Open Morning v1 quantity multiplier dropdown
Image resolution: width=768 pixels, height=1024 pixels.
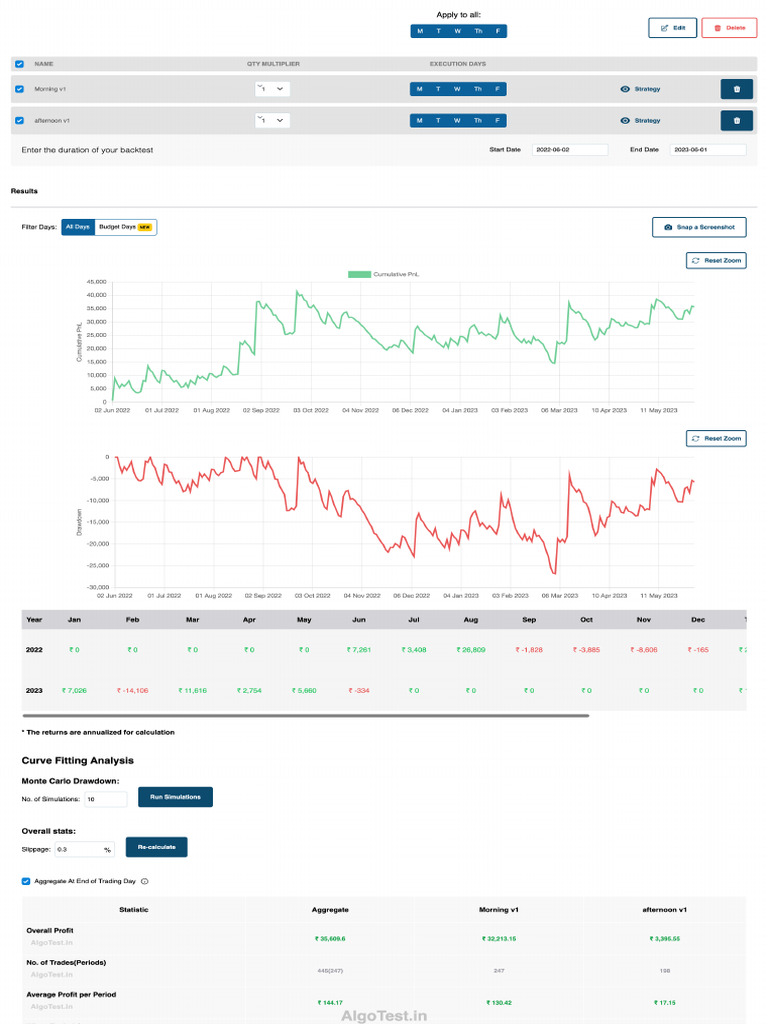tap(271, 89)
